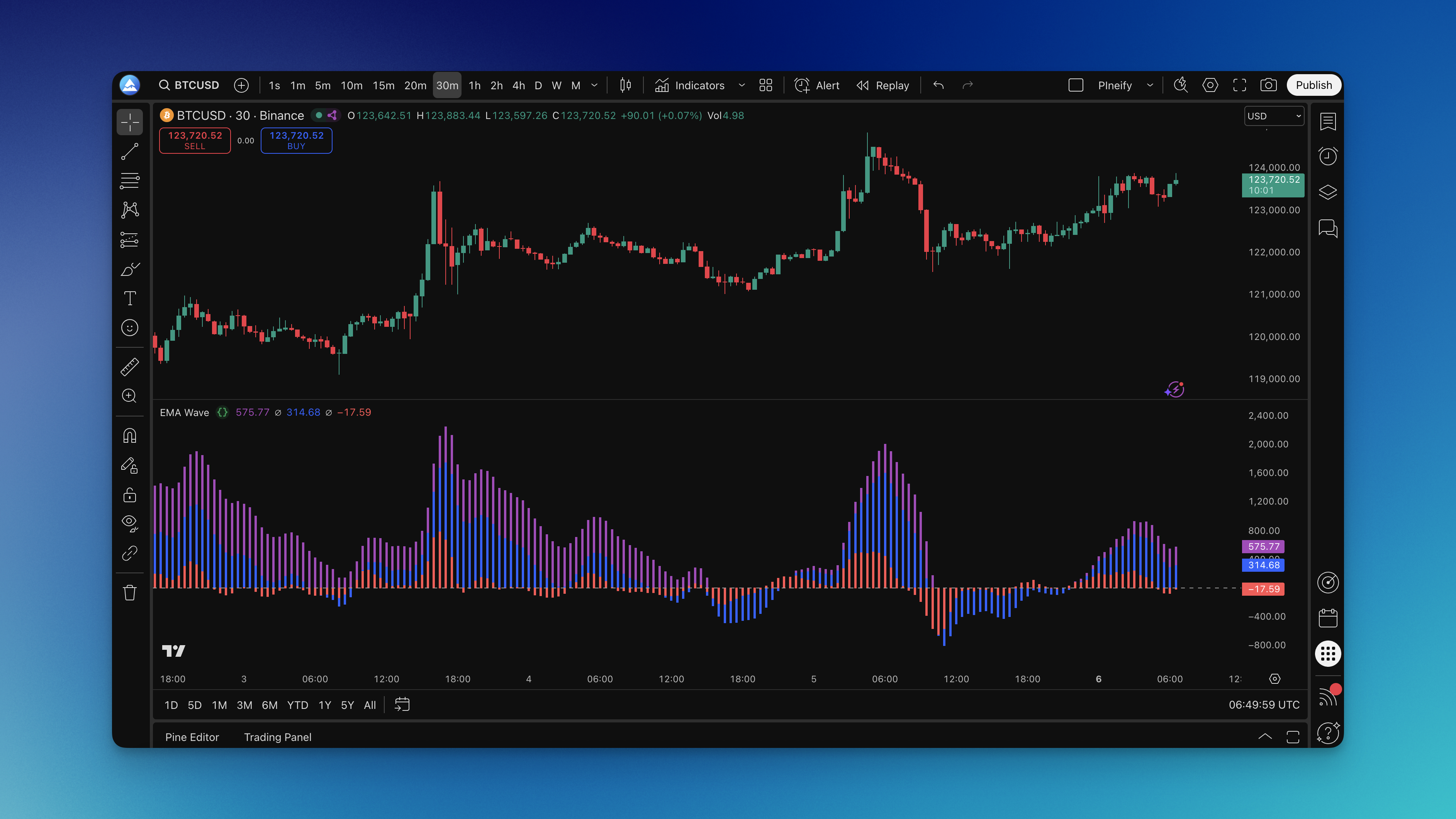
Task: Click the Publish button
Action: 1313,85
